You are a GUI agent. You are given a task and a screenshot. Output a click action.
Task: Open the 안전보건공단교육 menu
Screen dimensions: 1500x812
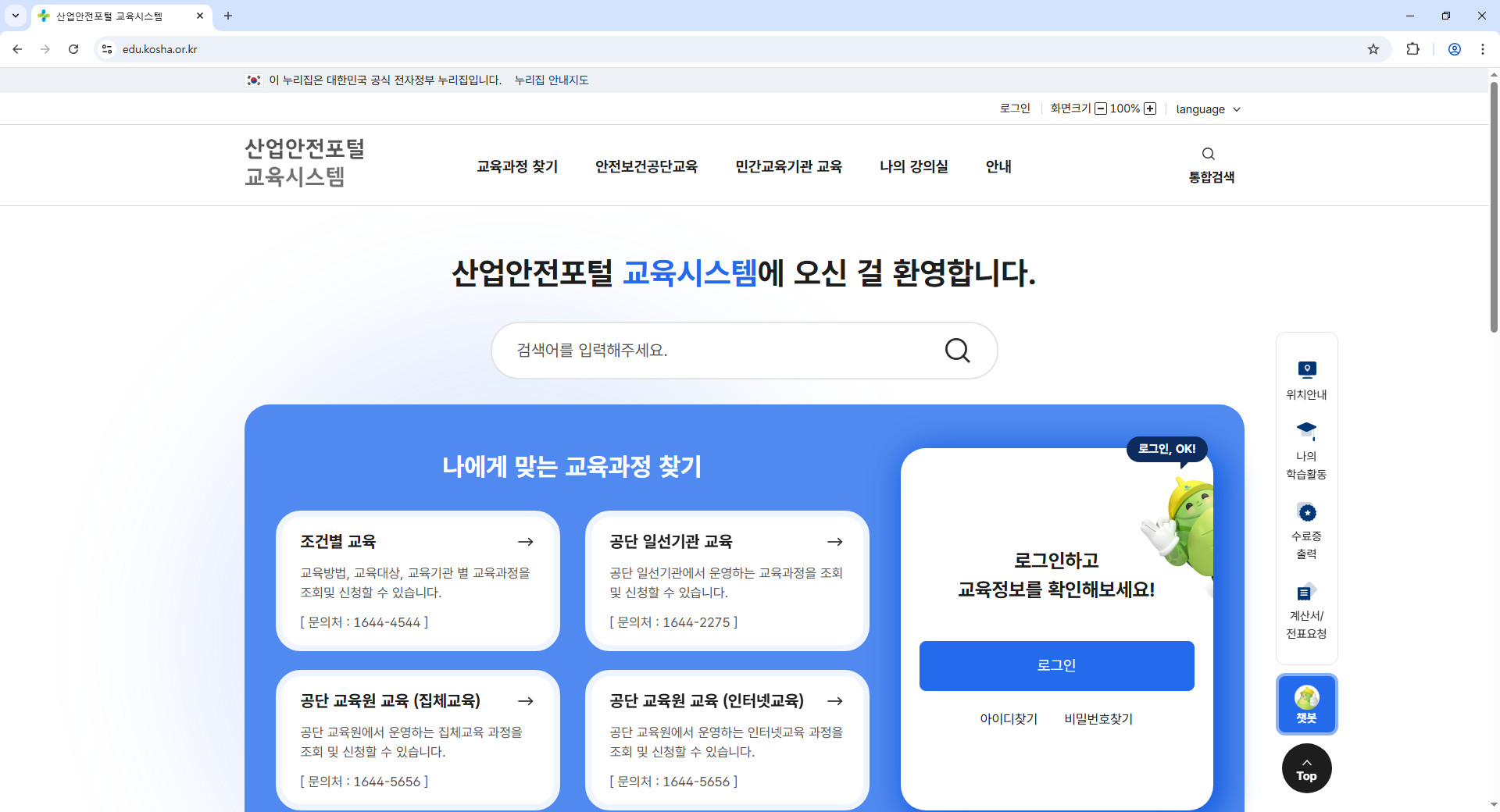click(646, 166)
